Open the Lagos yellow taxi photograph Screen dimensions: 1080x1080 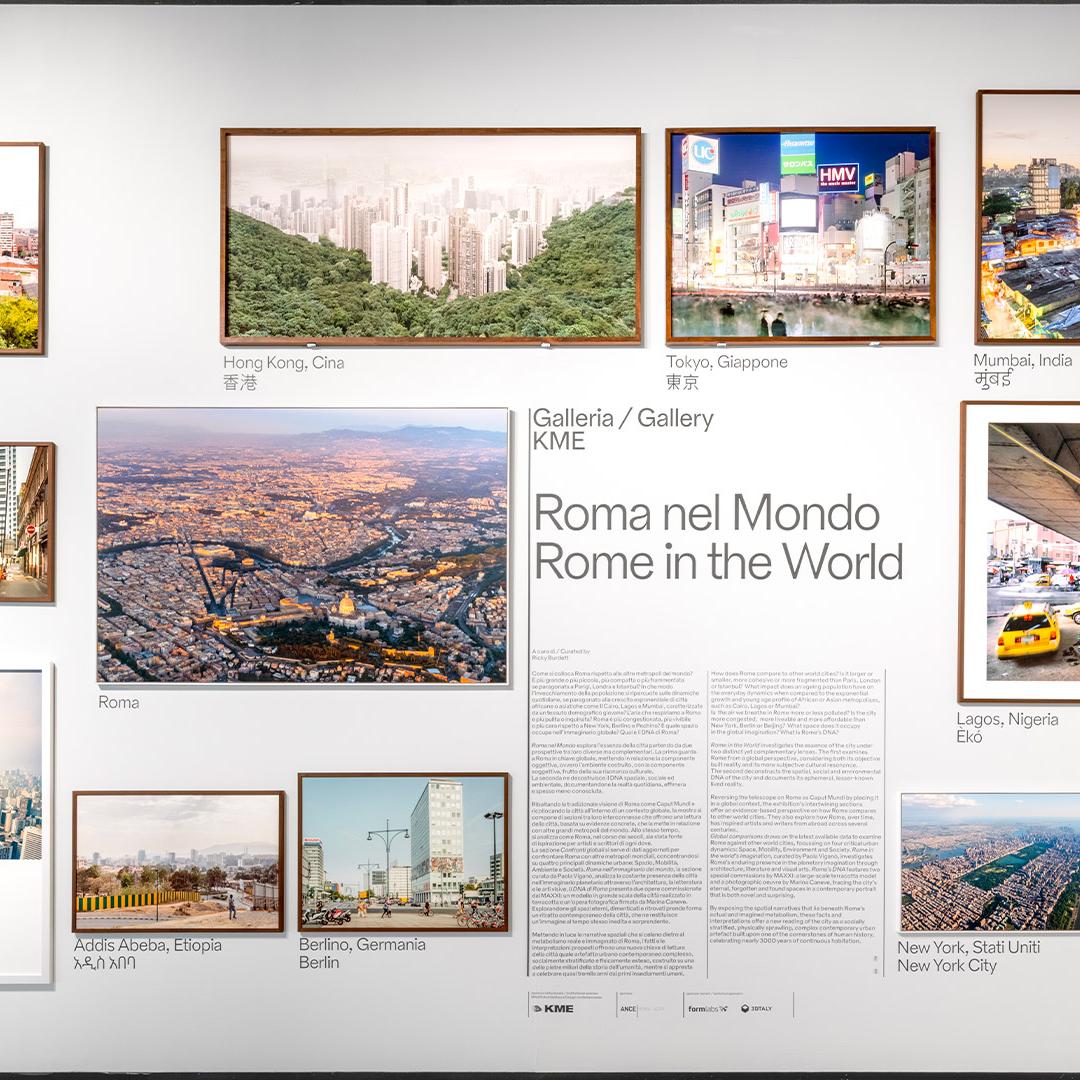pyautogui.click(x=1020, y=552)
